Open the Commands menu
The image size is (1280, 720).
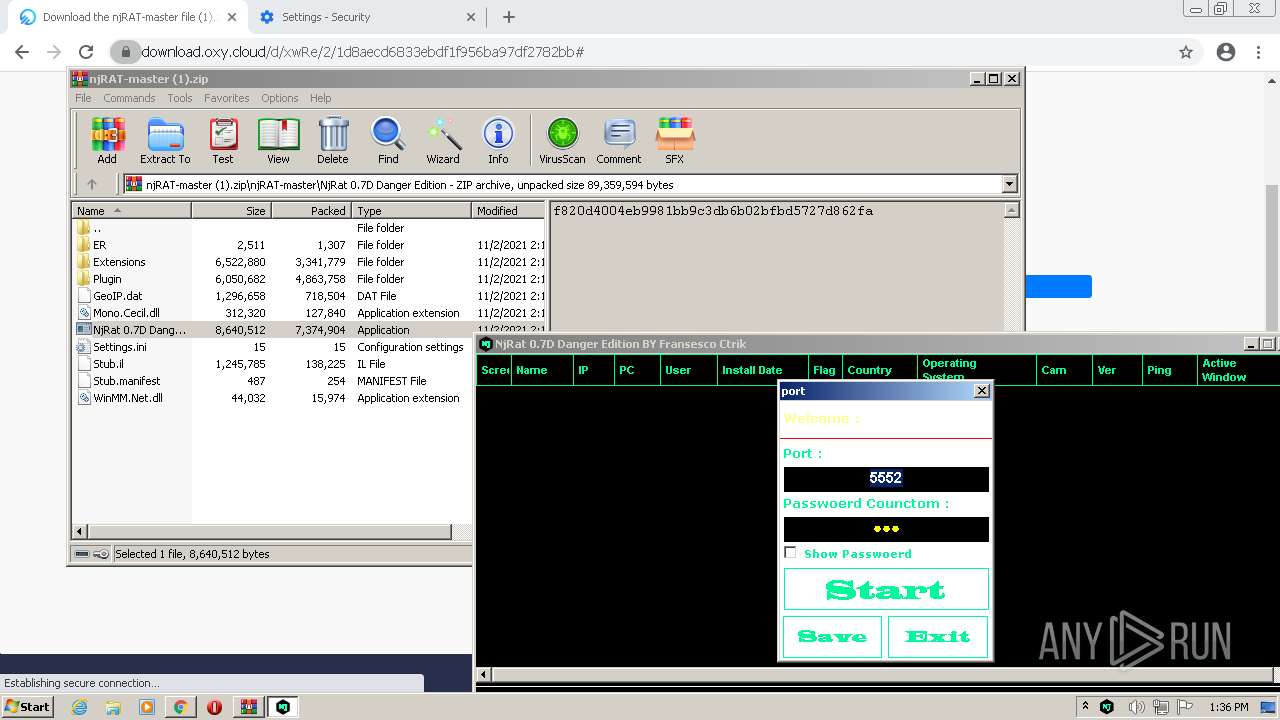pos(129,98)
